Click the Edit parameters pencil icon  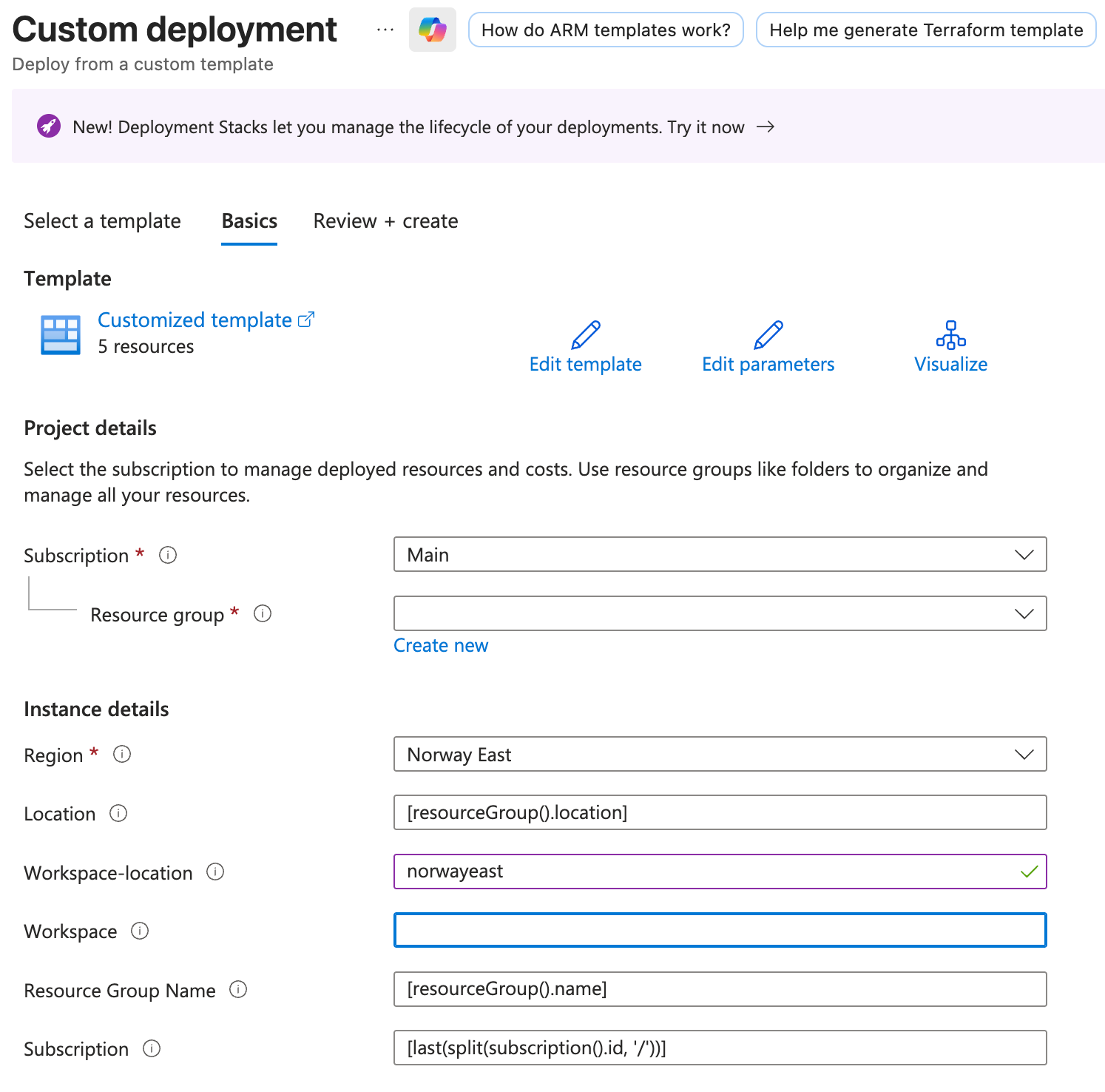click(x=768, y=335)
